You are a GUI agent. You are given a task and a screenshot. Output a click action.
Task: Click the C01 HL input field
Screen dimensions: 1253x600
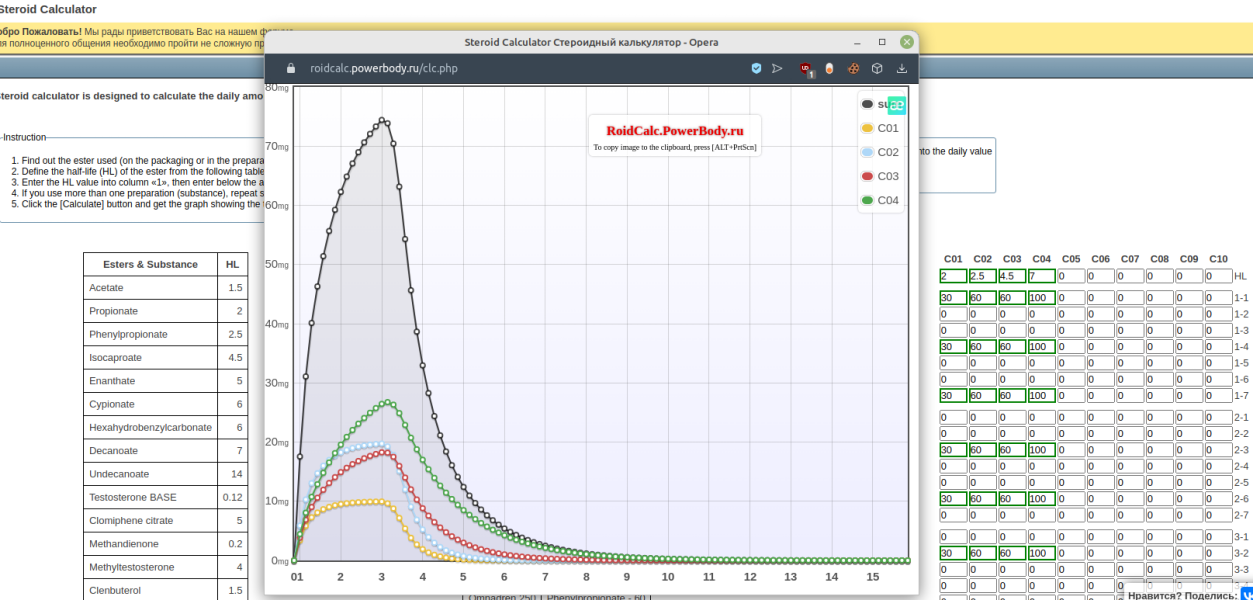click(x=952, y=276)
